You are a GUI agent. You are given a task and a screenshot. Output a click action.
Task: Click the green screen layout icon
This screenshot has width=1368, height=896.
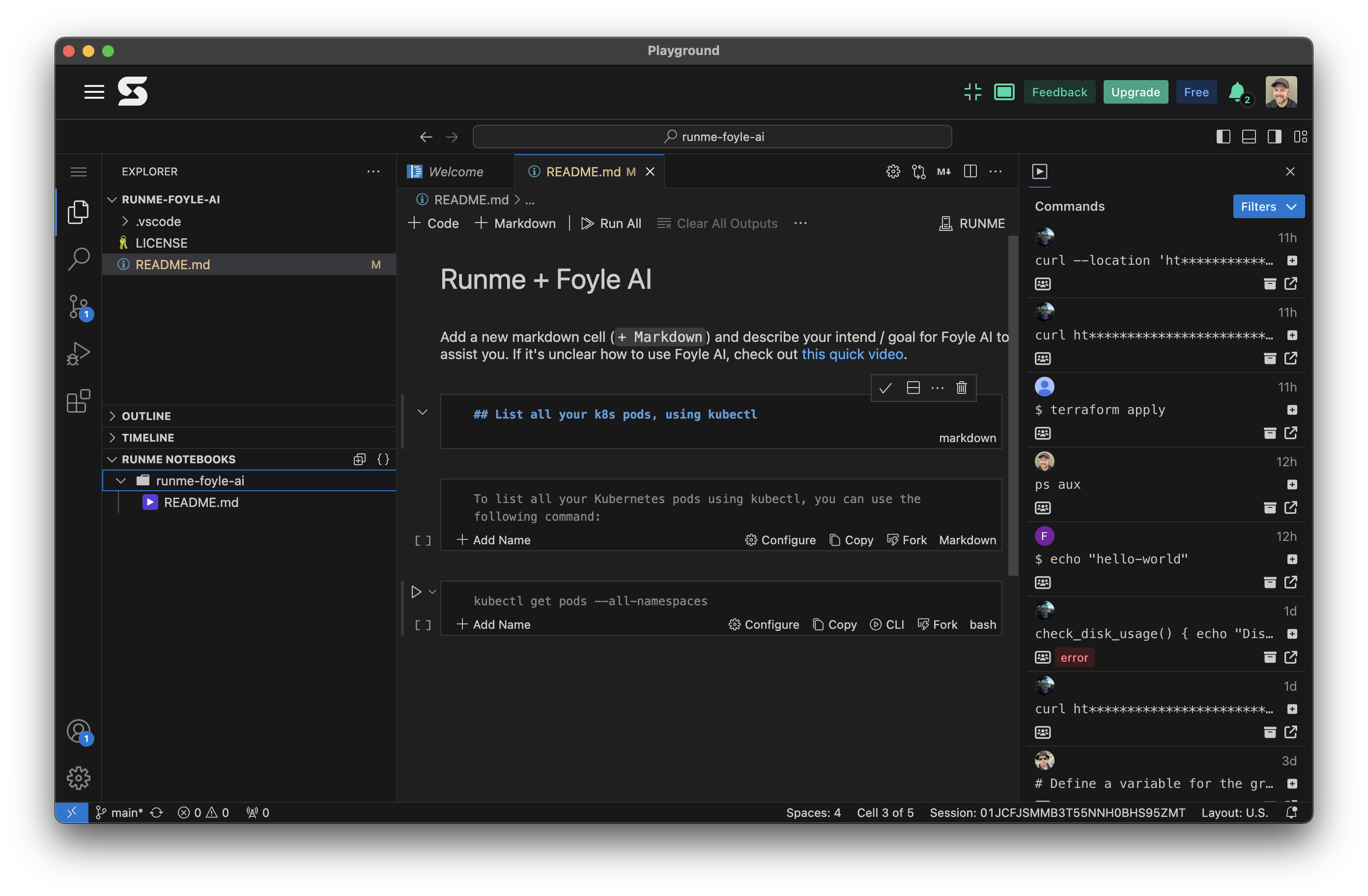click(1003, 92)
